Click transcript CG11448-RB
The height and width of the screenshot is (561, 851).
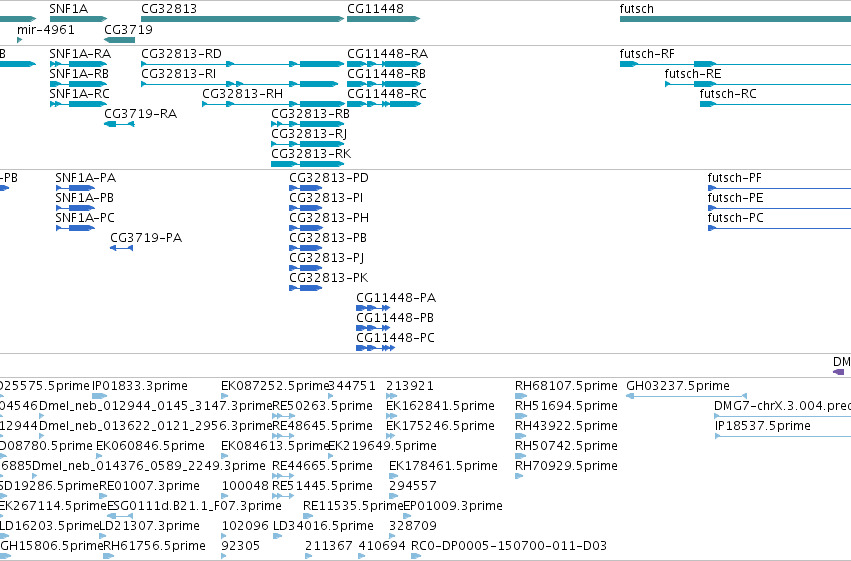[384, 84]
